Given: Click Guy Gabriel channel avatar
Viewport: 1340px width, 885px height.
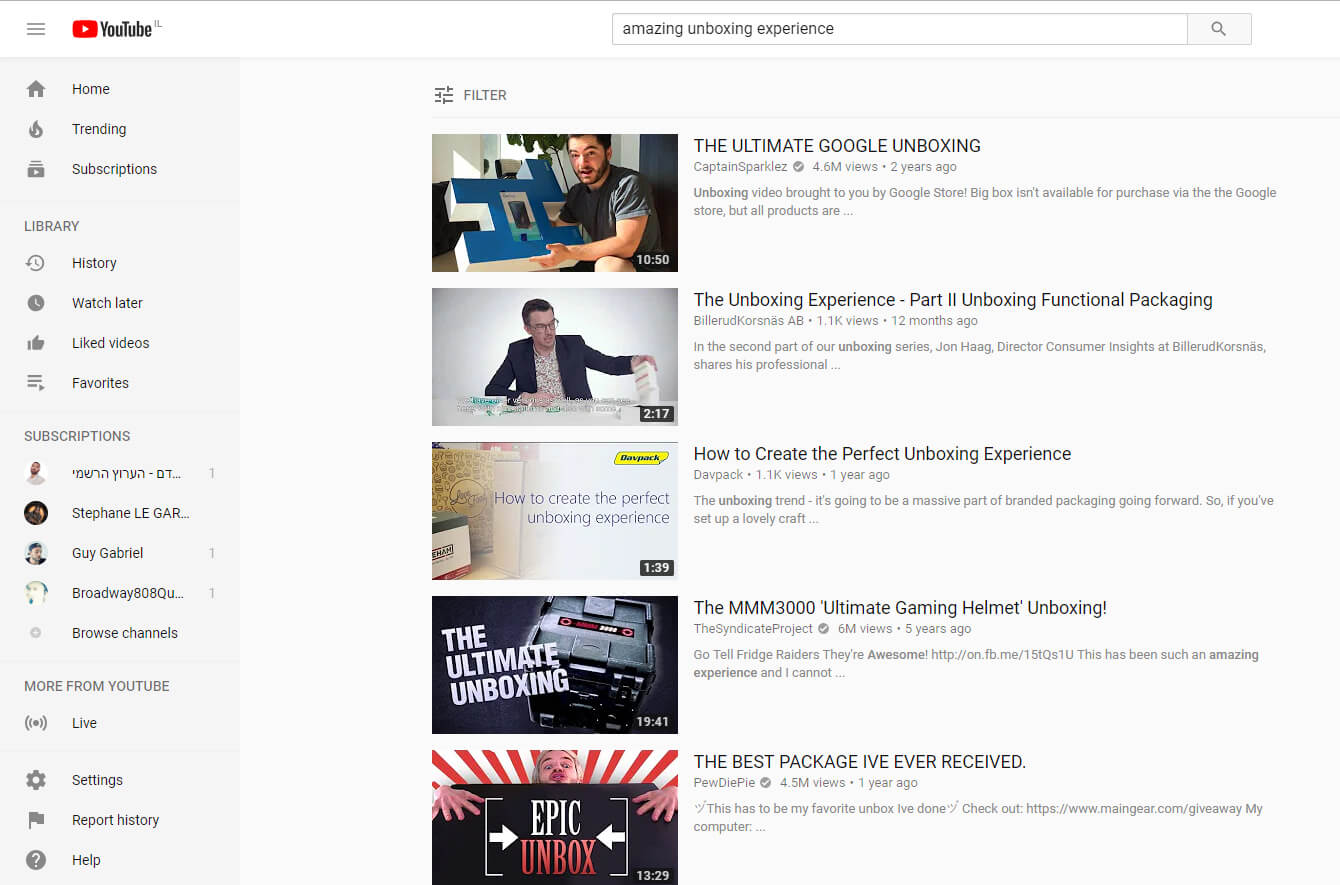Looking at the screenshot, I should (36, 553).
